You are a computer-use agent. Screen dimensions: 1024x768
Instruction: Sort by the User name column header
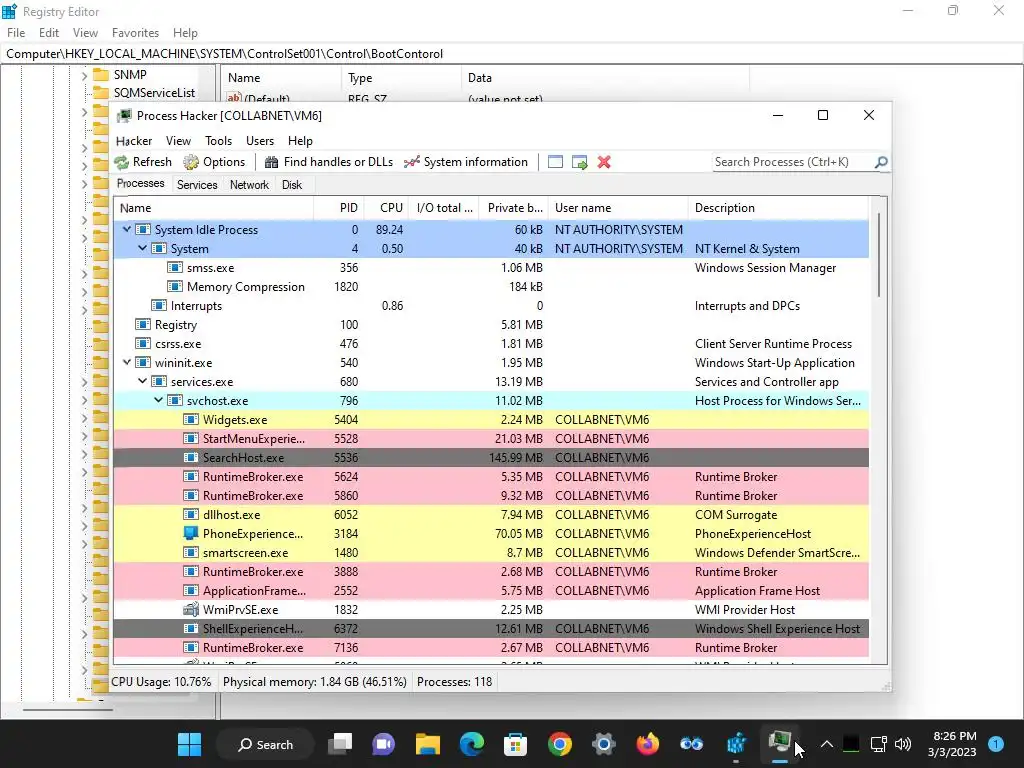point(618,208)
